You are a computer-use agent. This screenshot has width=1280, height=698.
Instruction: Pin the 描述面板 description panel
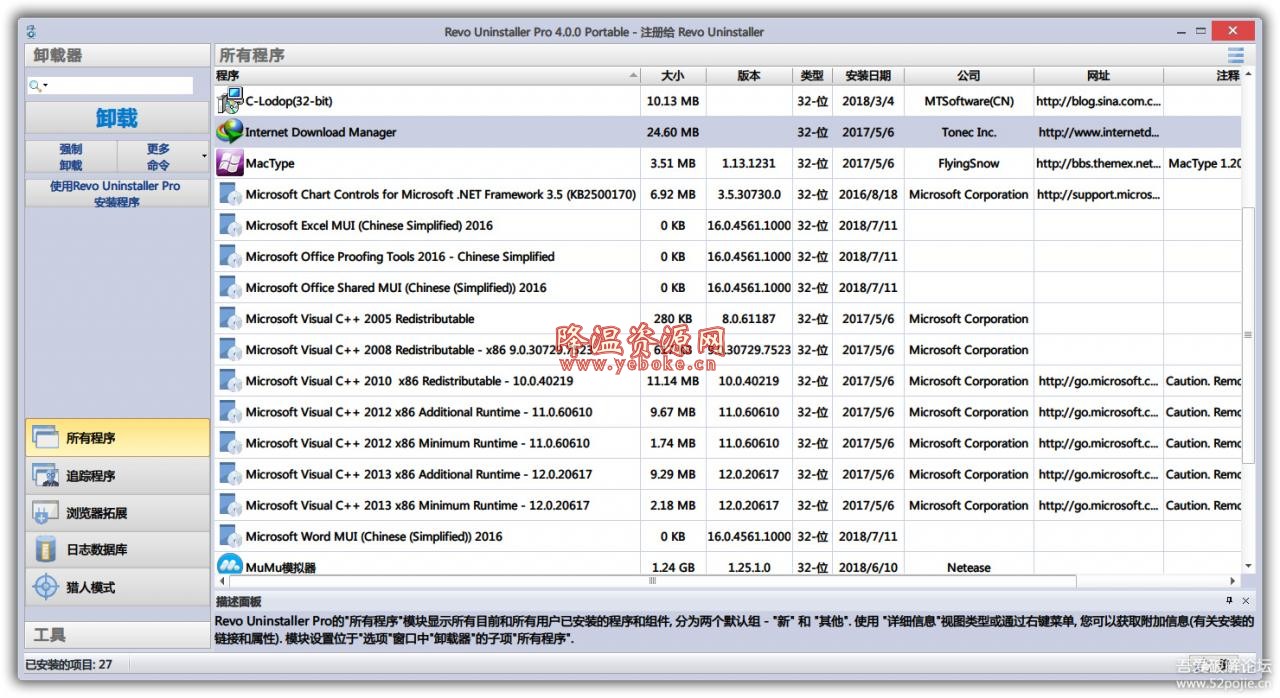[x=1229, y=600]
